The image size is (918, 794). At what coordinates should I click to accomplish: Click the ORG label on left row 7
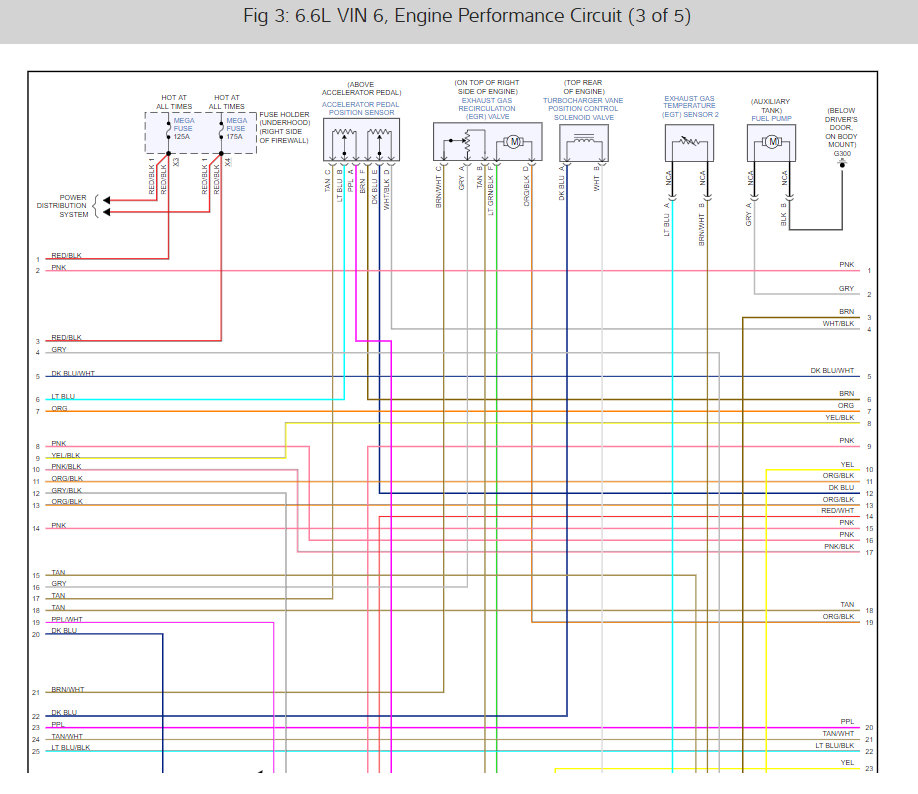click(x=59, y=408)
